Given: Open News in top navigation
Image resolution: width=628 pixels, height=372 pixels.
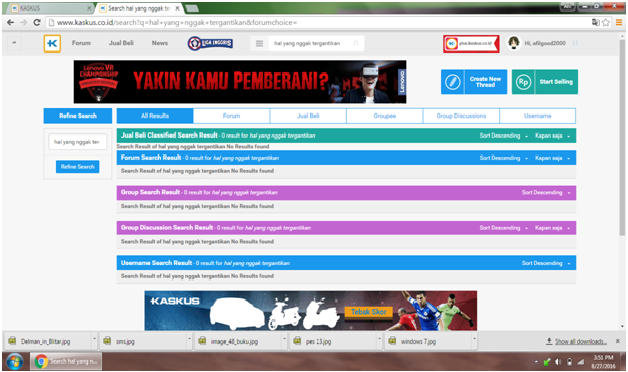Looking at the screenshot, I should [x=160, y=43].
